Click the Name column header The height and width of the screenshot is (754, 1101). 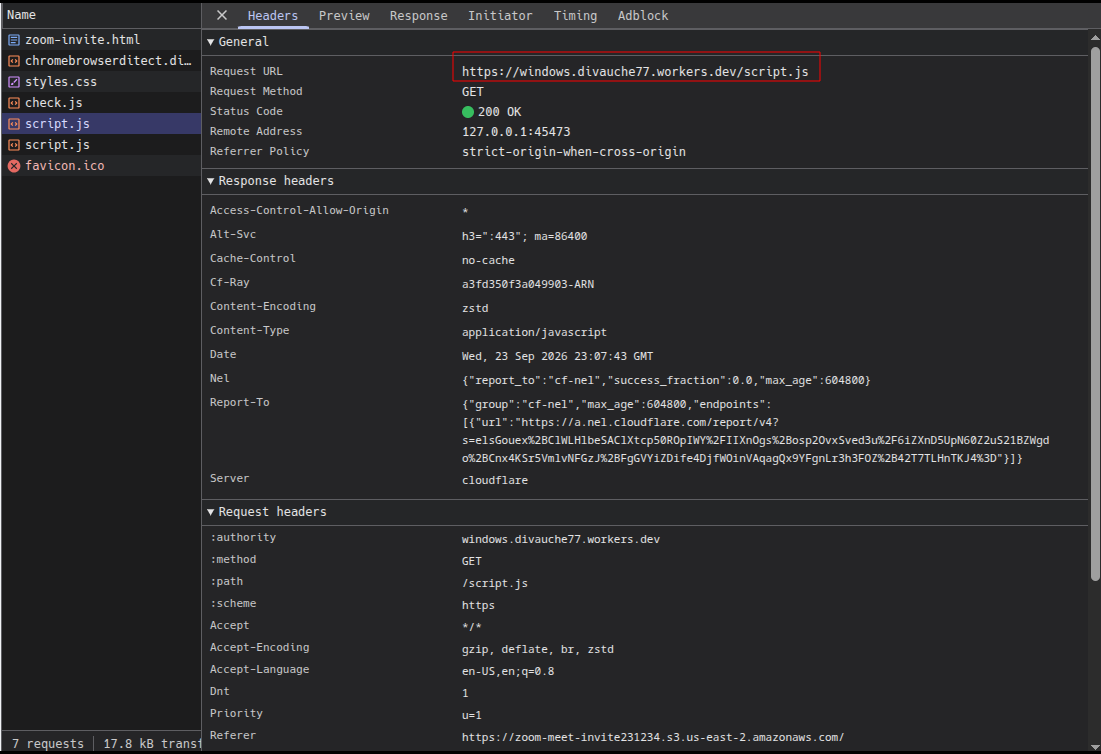tap(101, 15)
